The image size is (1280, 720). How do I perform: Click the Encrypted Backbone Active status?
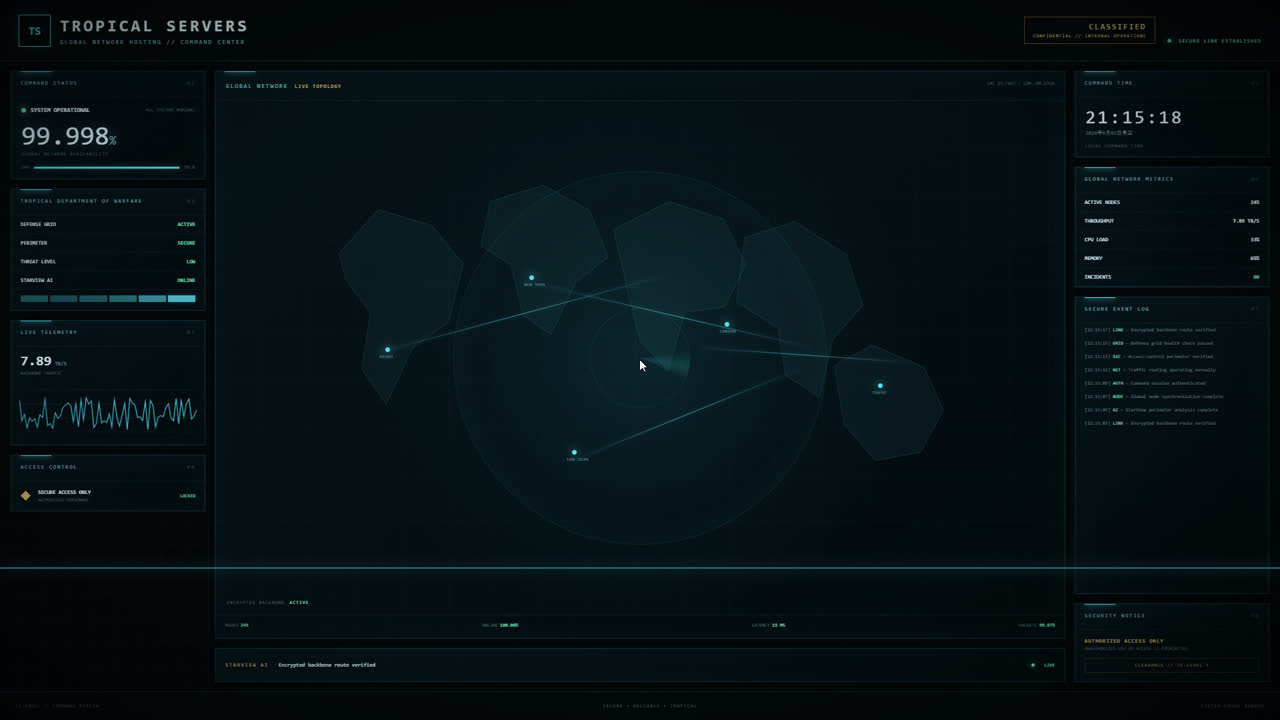[x=267, y=603]
